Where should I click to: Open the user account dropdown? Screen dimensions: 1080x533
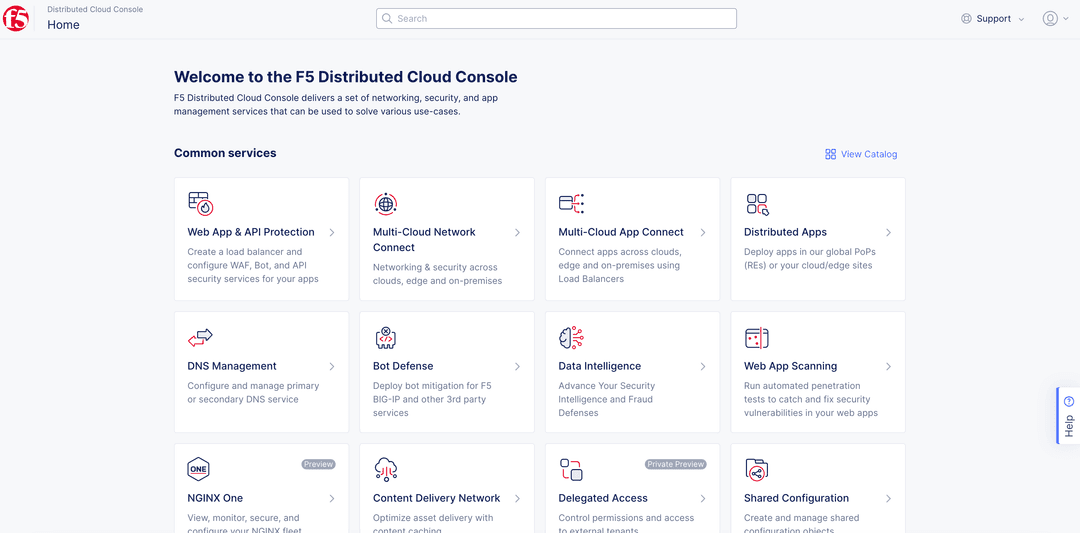tap(1055, 19)
